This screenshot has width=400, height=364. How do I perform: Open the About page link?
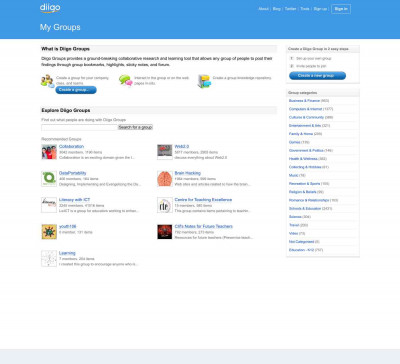tap(263, 9)
